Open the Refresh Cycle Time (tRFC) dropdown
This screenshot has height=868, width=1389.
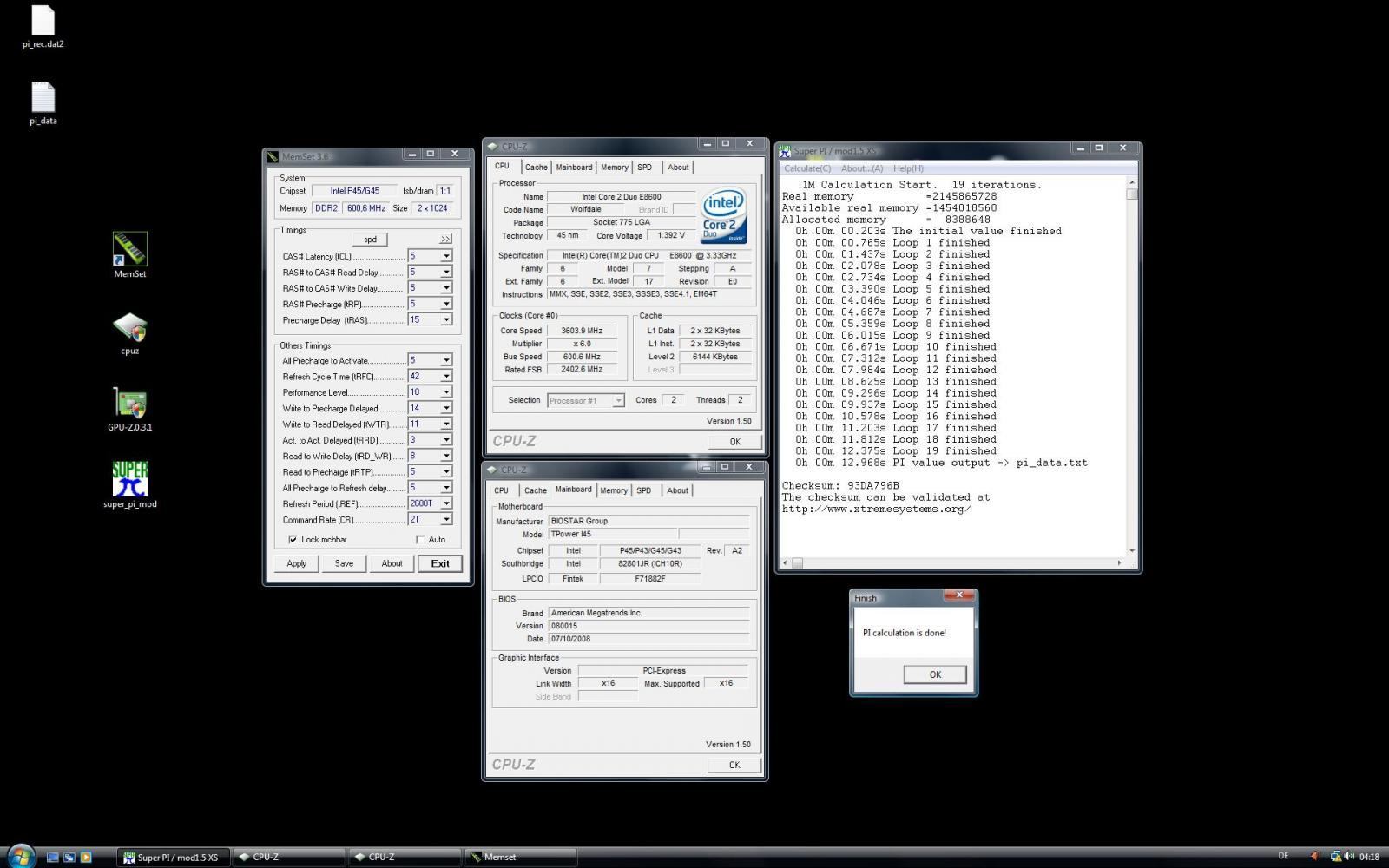point(446,376)
